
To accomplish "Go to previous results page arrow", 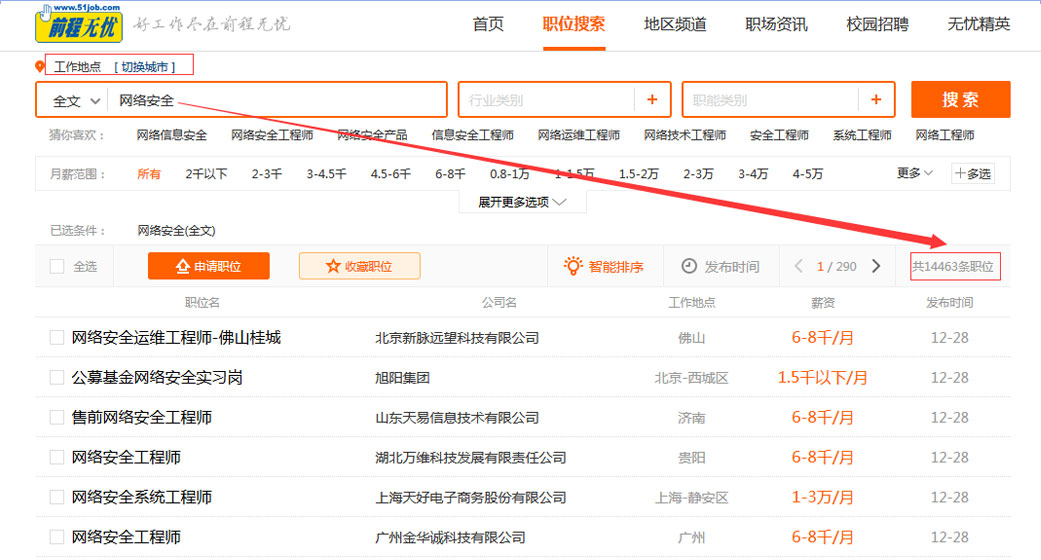I will click(798, 266).
